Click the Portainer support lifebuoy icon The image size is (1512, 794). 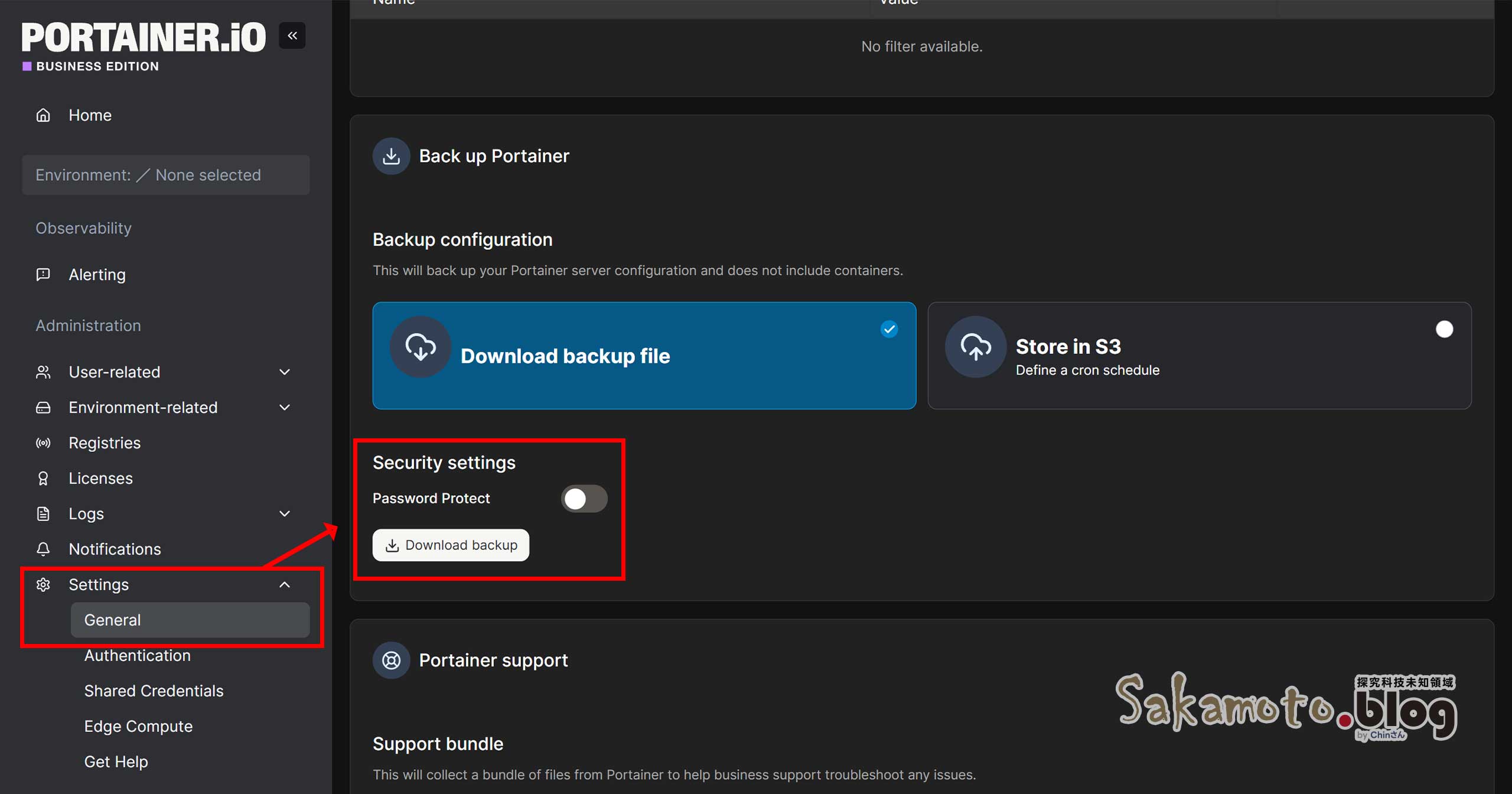[x=391, y=660]
